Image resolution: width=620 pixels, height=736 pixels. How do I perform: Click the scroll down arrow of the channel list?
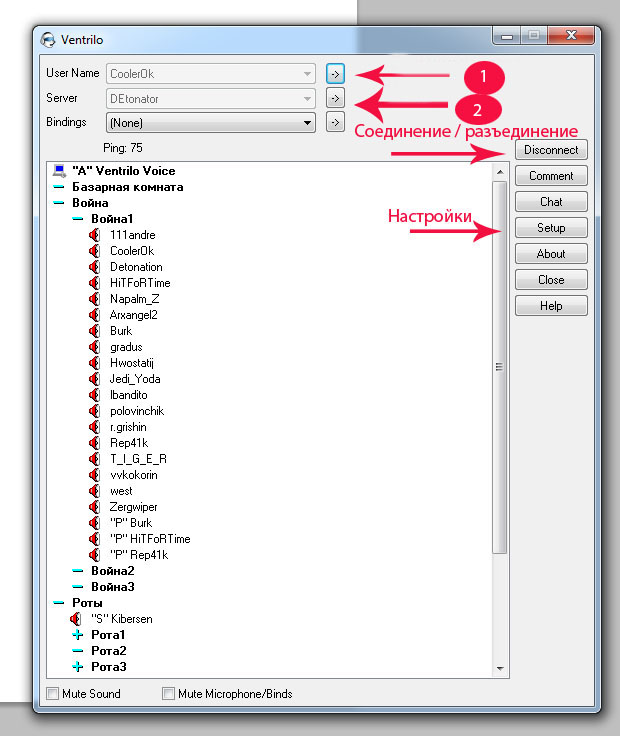(x=500, y=668)
